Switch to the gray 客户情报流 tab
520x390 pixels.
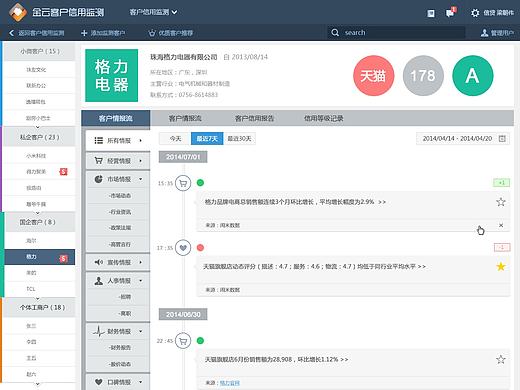[185, 118]
